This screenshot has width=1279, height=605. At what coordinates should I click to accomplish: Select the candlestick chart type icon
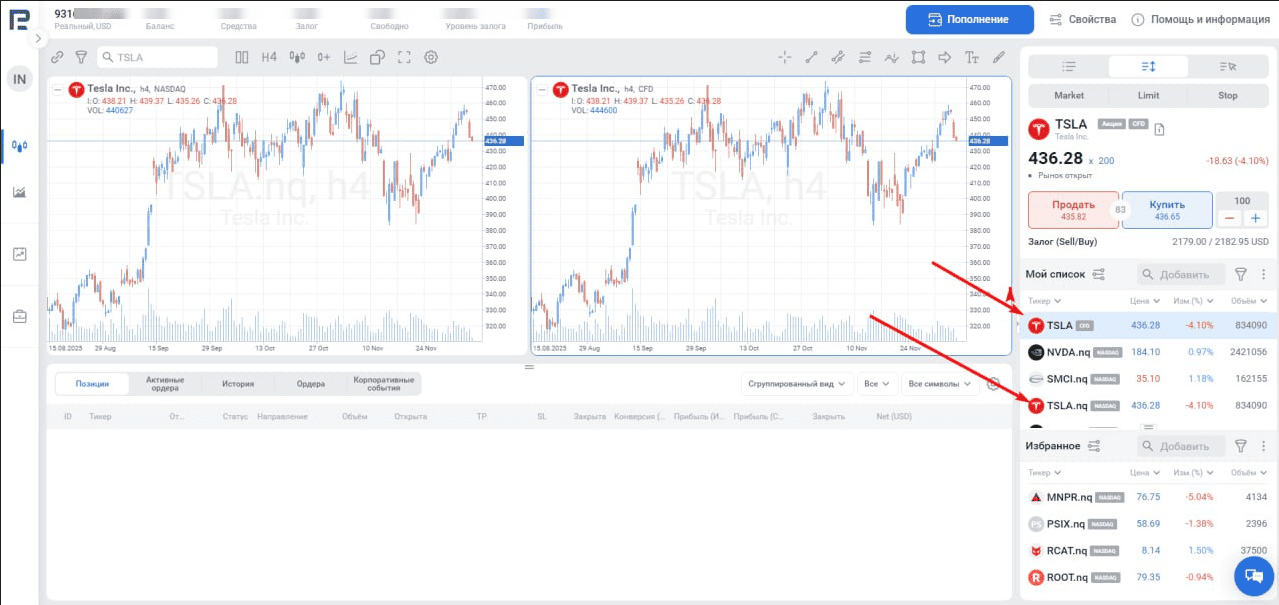tap(296, 57)
